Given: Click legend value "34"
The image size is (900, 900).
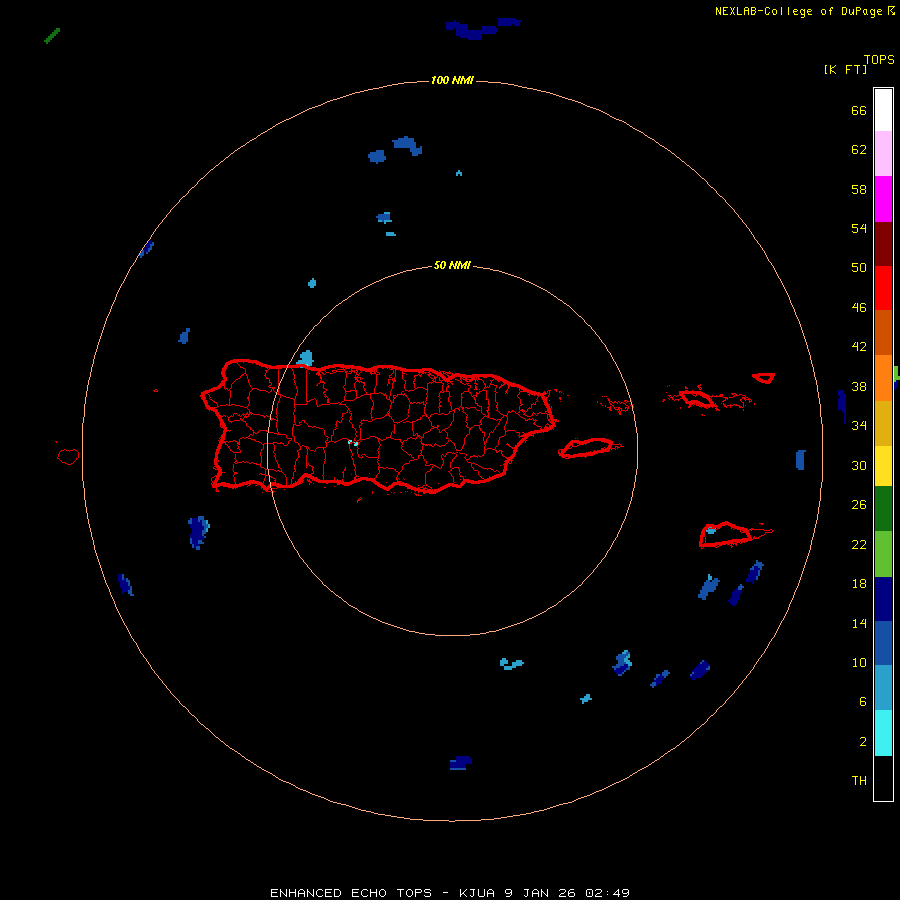Looking at the screenshot, I should (859, 425).
